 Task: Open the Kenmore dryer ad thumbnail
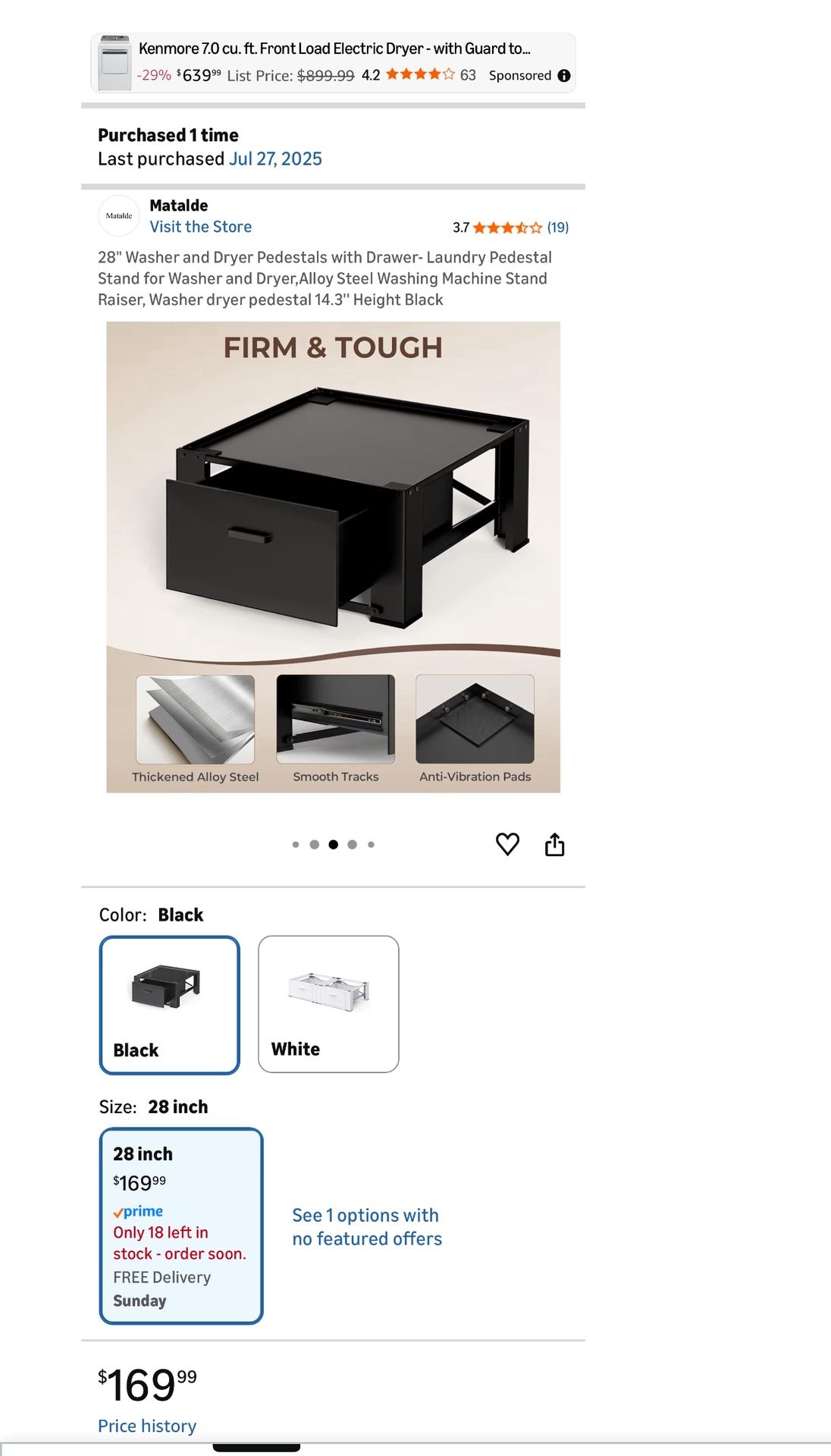[114, 63]
